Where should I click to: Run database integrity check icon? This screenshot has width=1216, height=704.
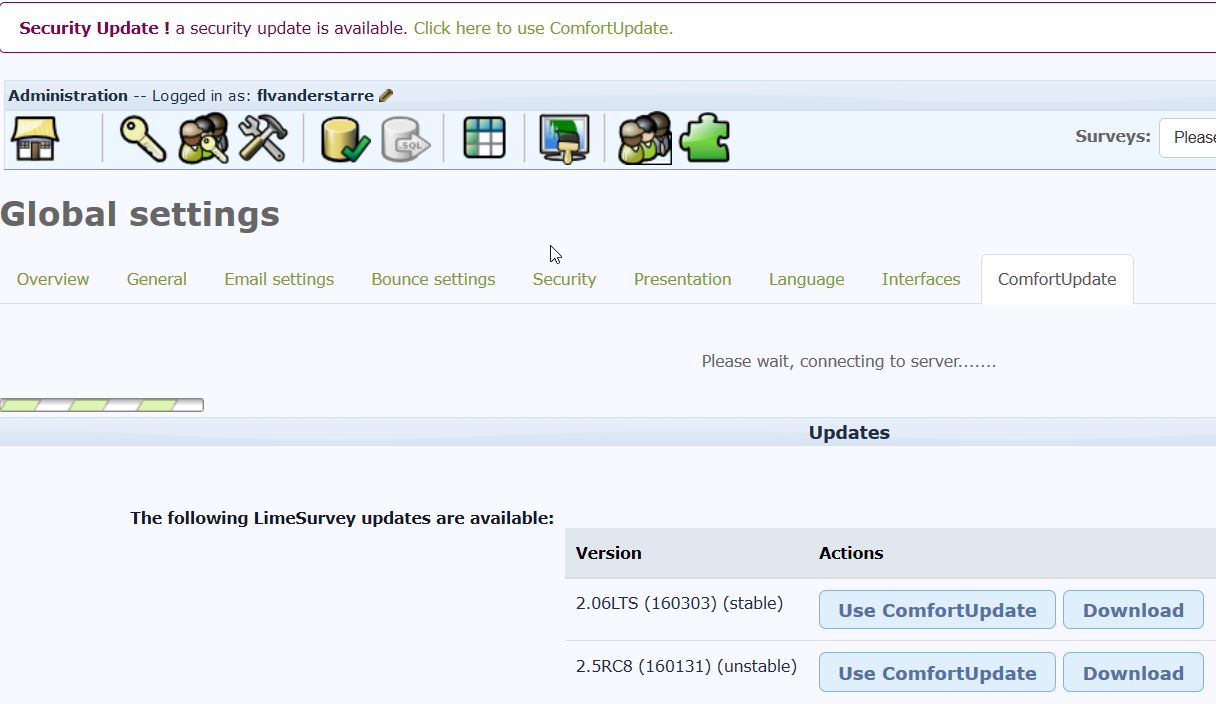346,138
